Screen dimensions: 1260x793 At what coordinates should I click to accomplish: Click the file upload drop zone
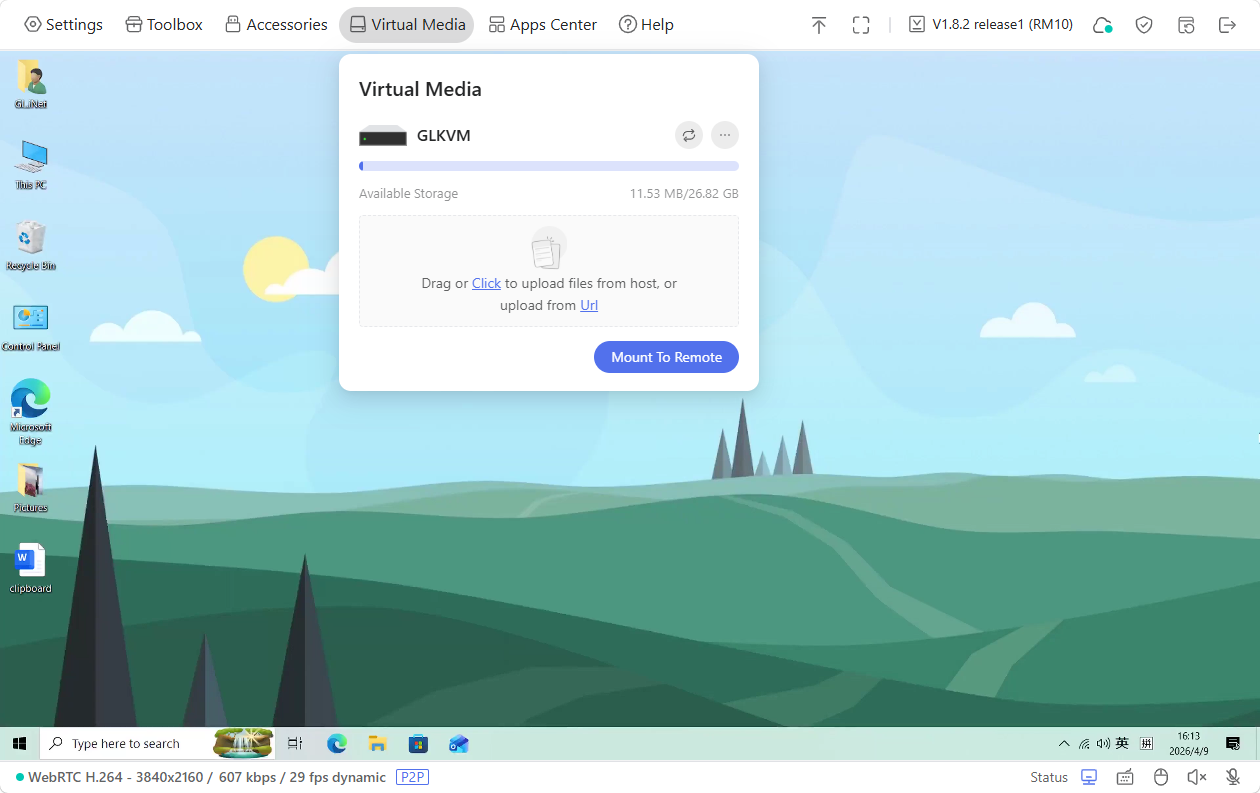[548, 271]
